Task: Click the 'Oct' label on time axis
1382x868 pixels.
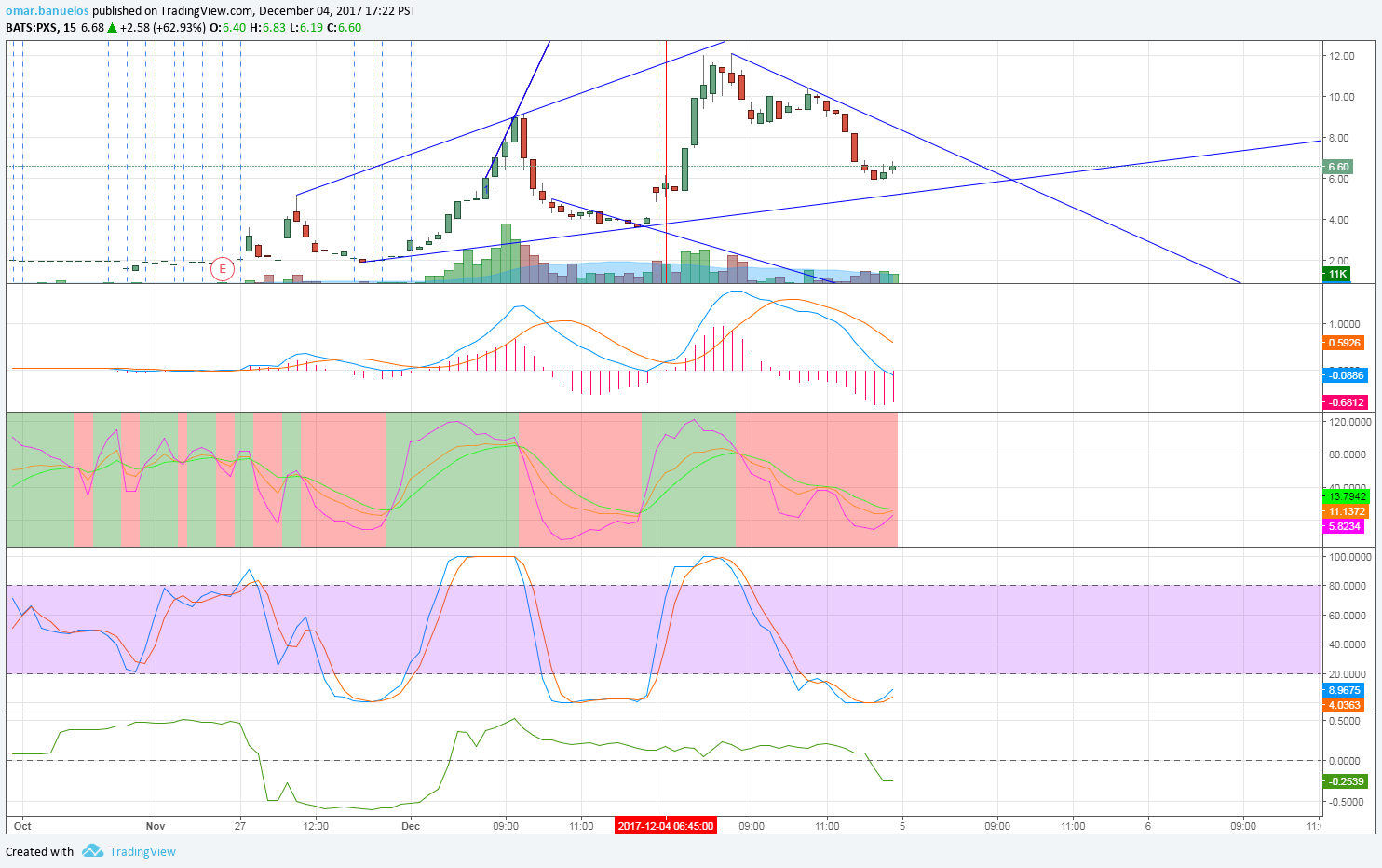Action: [23, 826]
